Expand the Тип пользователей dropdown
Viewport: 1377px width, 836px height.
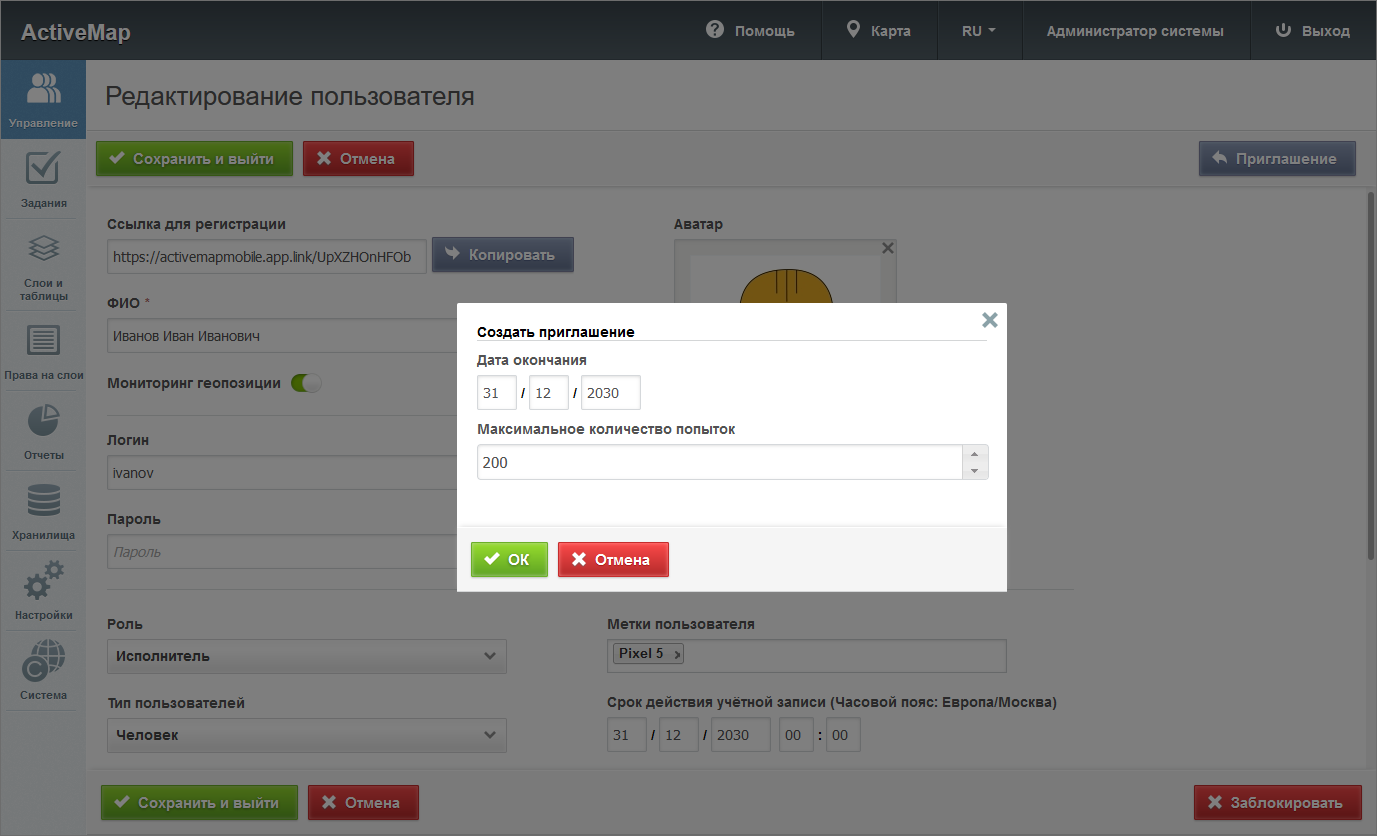point(306,735)
